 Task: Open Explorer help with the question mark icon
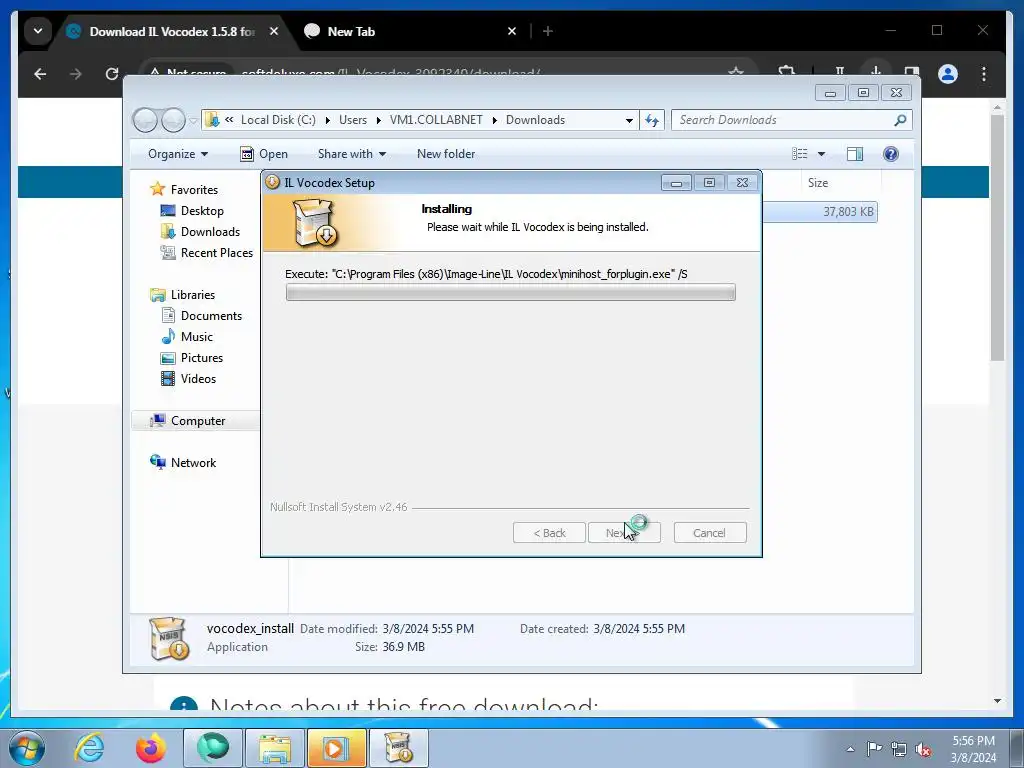(890, 153)
